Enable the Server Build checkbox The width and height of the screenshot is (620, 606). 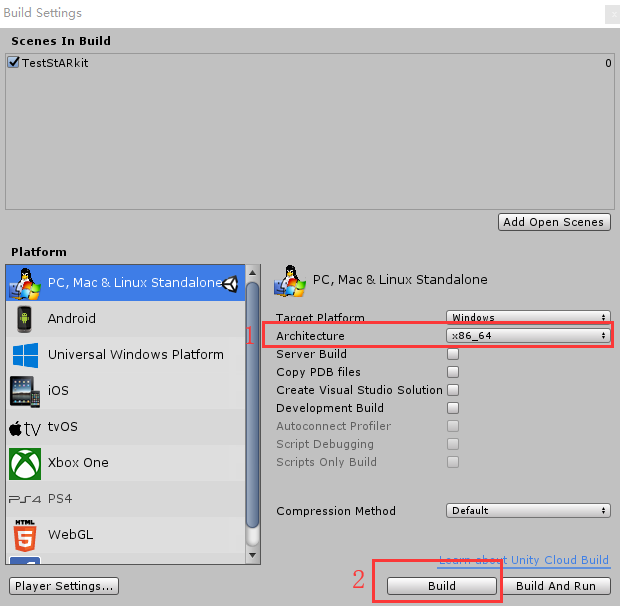tap(453, 354)
